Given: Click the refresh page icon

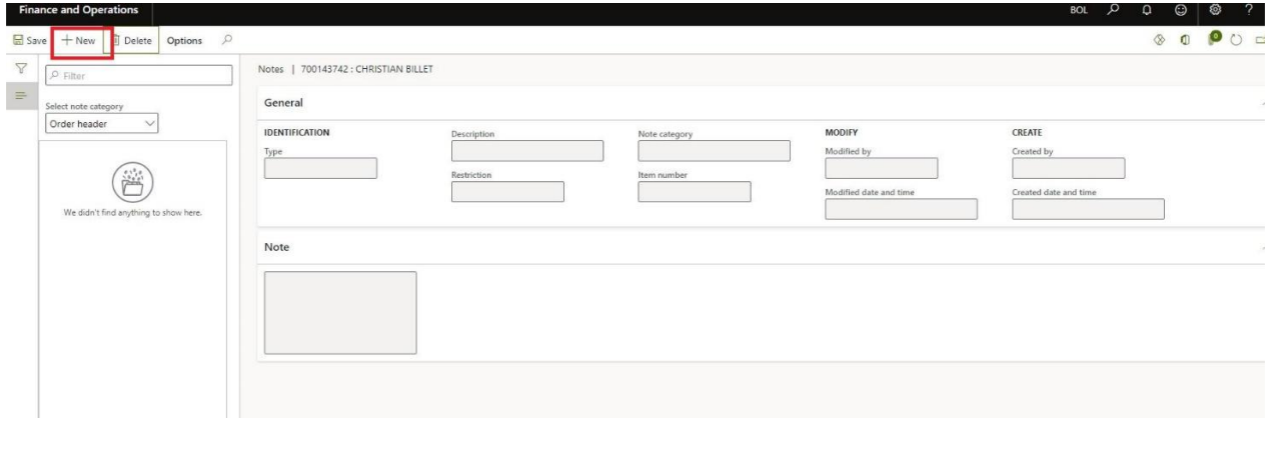Looking at the screenshot, I should (x=1239, y=41).
